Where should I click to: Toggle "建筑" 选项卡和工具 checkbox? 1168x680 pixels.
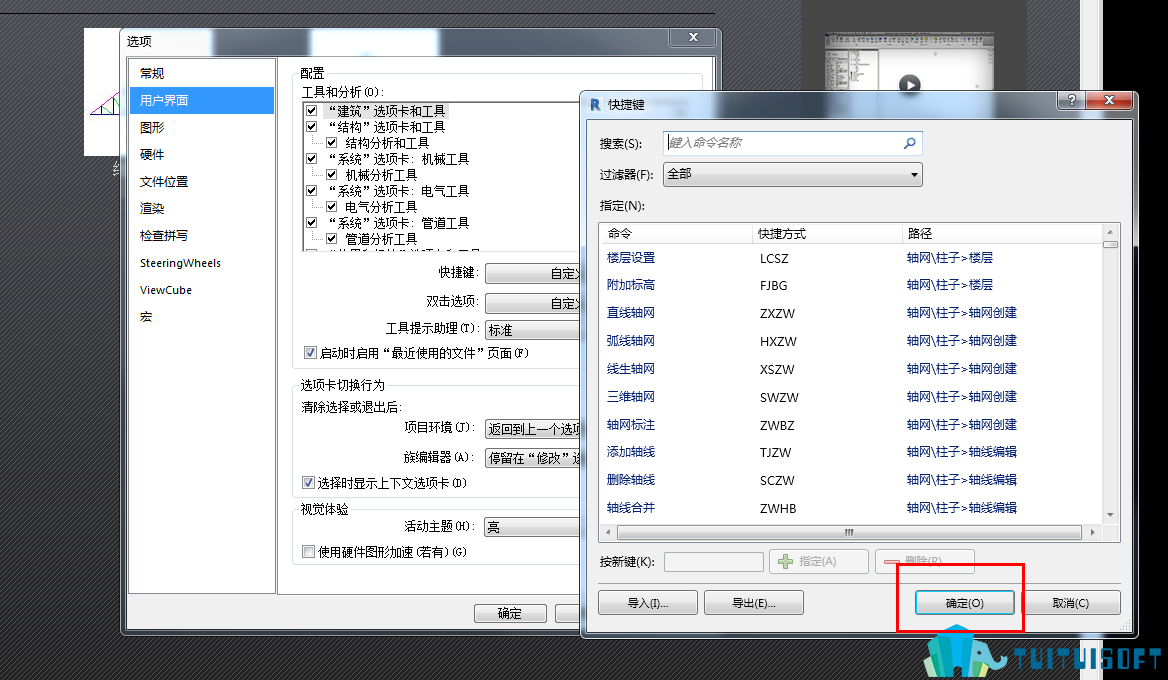(312, 111)
